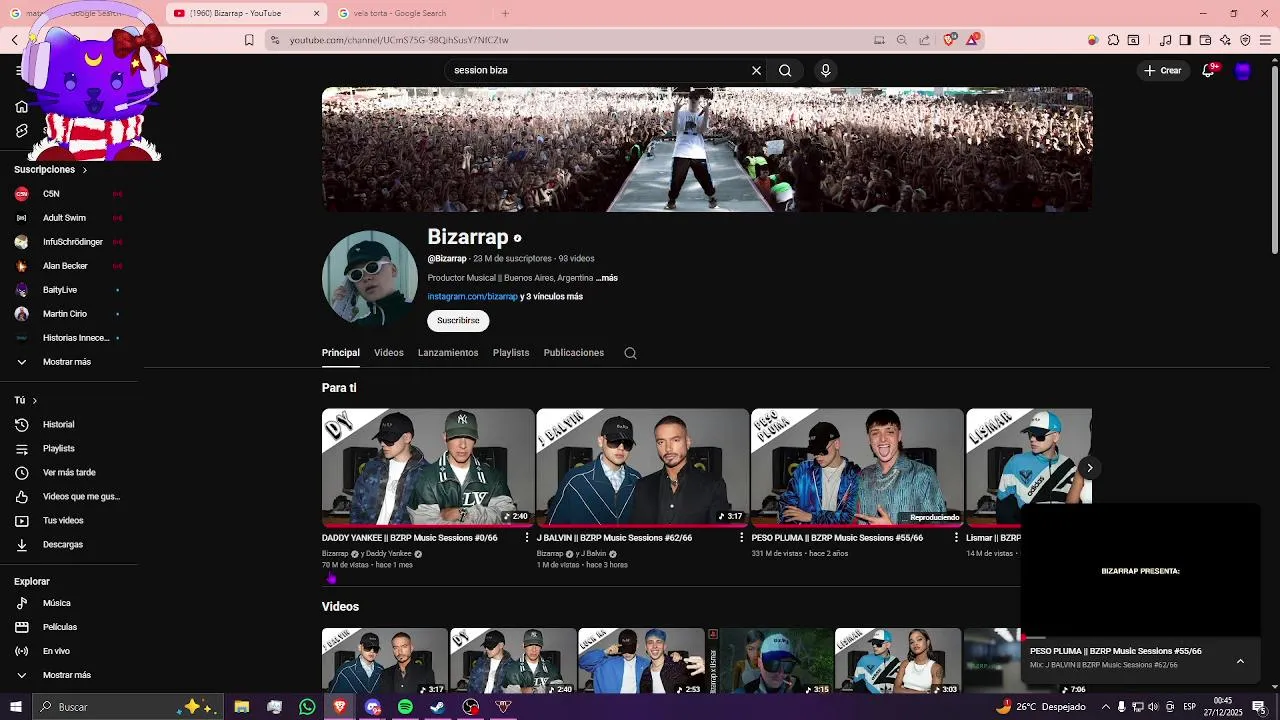
Task: Open the J Balvin Sessions #62/66 thumbnail in Para ti
Action: tap(642, 467)
